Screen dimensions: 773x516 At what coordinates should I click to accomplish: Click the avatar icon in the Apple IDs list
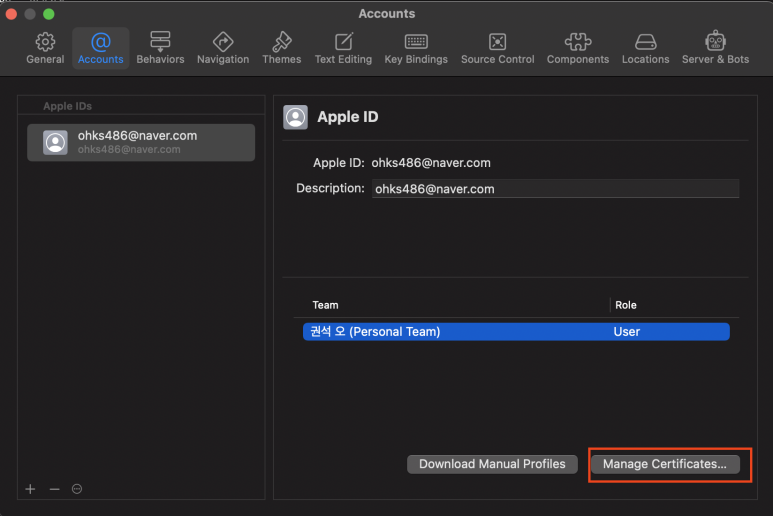tap(55, 143)
